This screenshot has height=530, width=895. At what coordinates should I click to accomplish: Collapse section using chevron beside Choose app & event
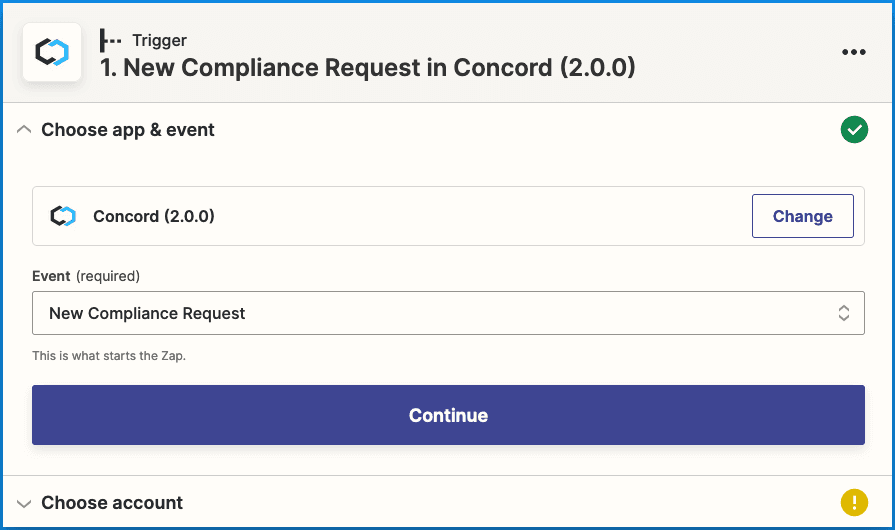tap(24, 130)
